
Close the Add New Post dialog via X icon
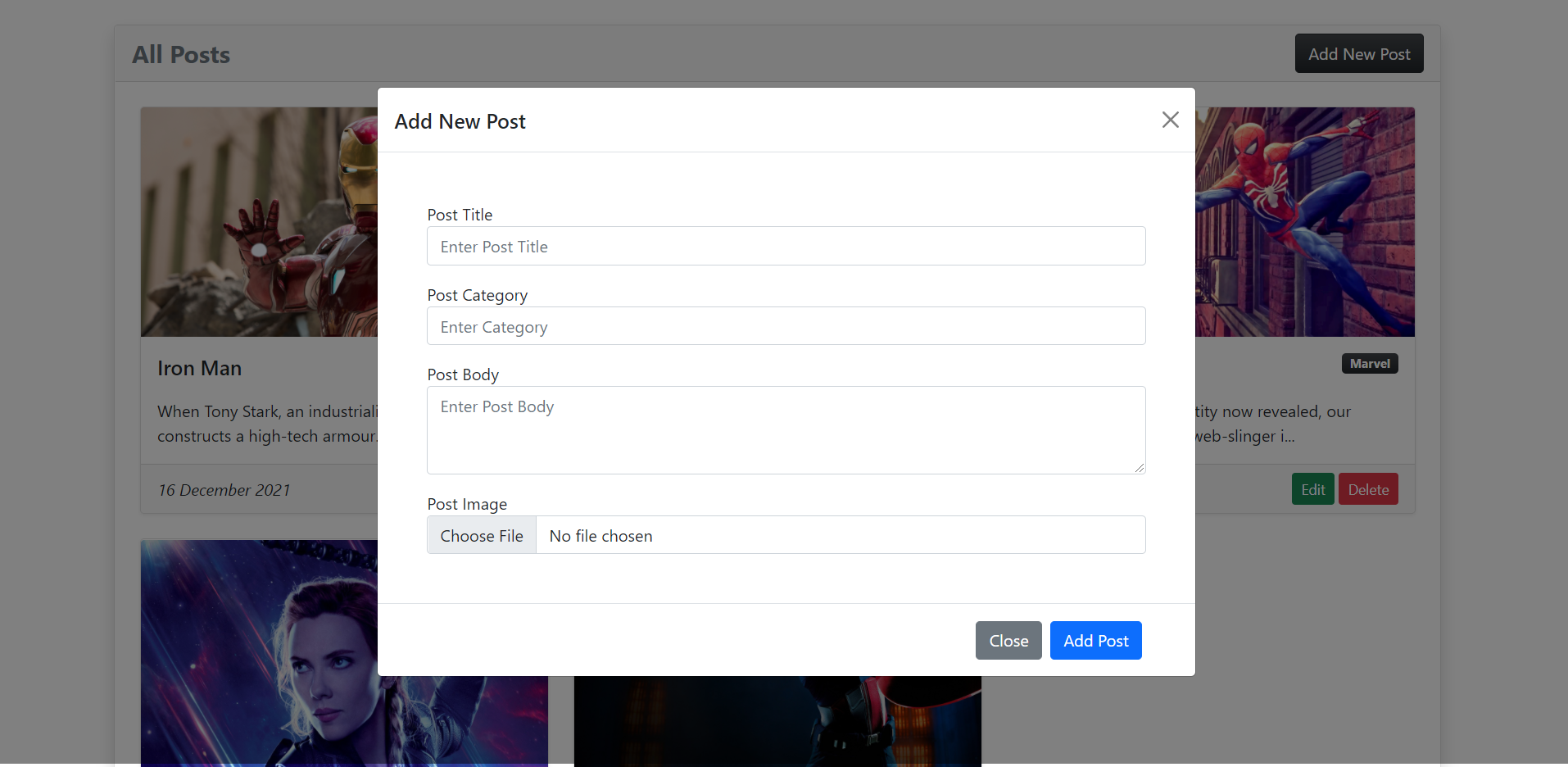click(x=1170, y=120)
